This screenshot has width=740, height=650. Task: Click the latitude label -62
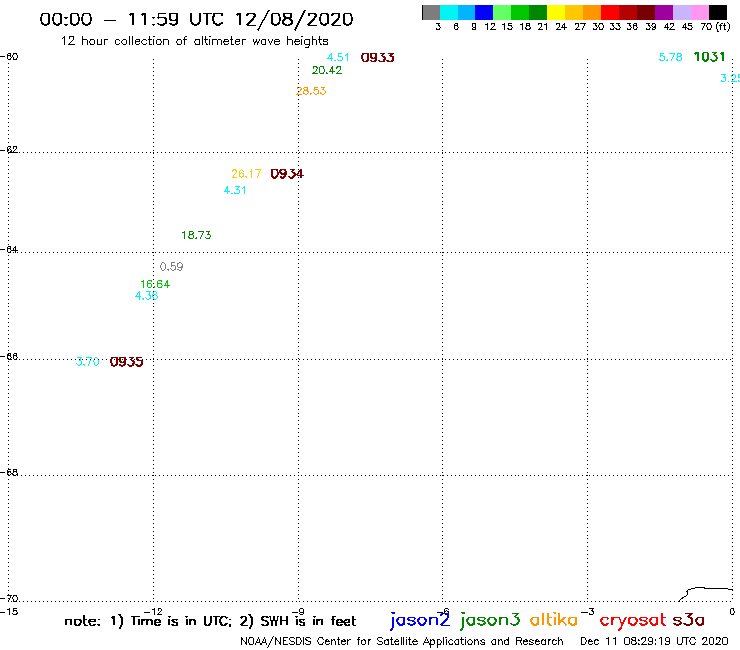pos(9,150)
